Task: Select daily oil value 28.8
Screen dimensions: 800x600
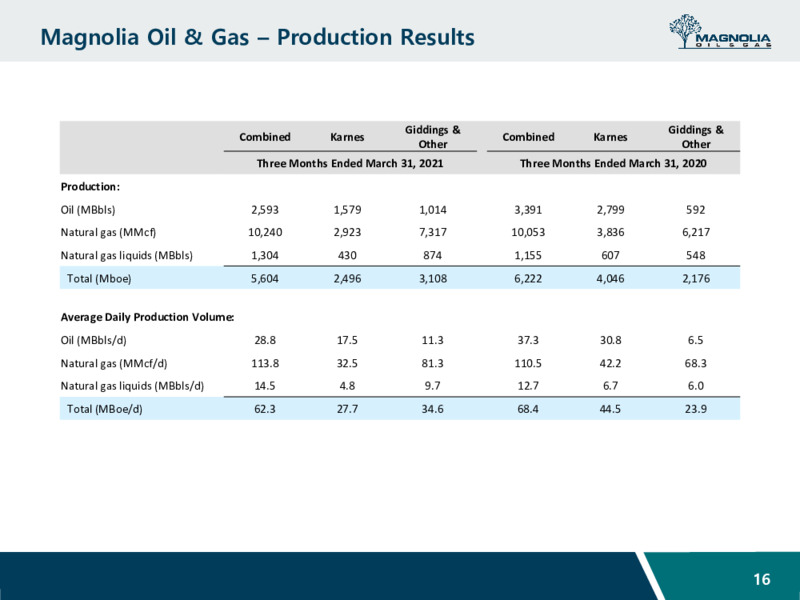Action: click(x=265, y=340)
